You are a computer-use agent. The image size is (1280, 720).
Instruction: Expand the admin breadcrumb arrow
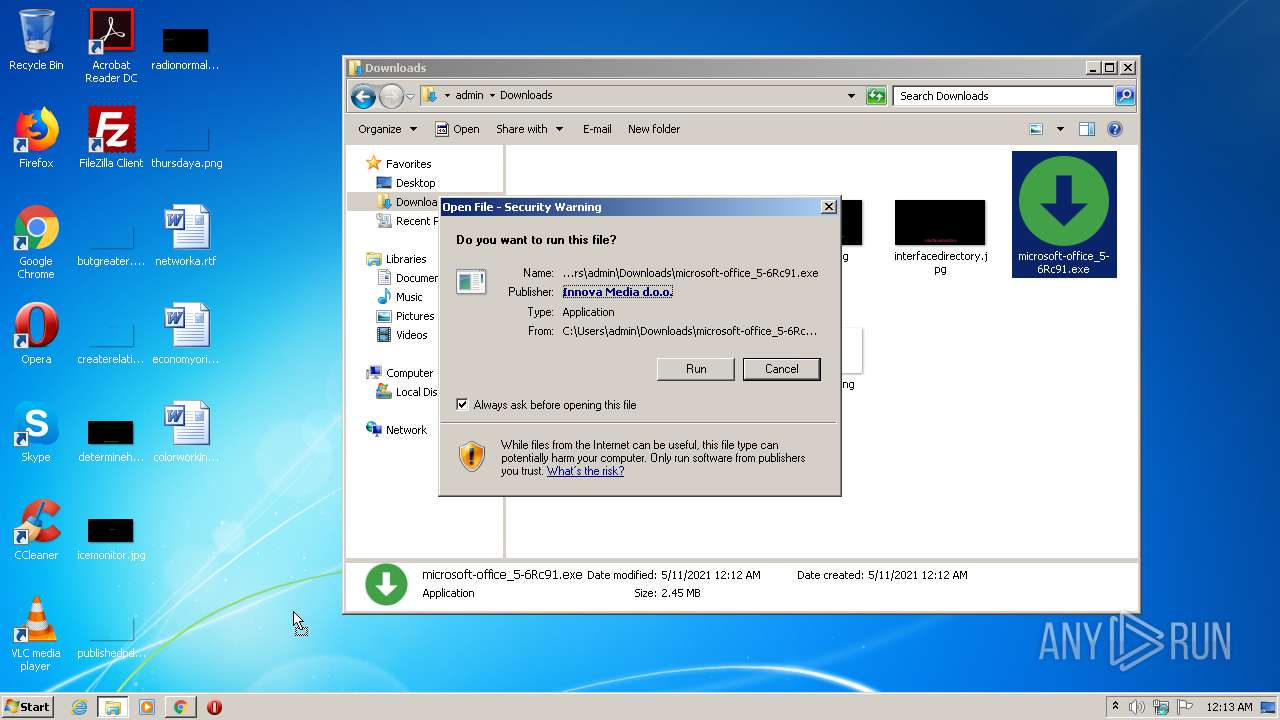(492, 96)
